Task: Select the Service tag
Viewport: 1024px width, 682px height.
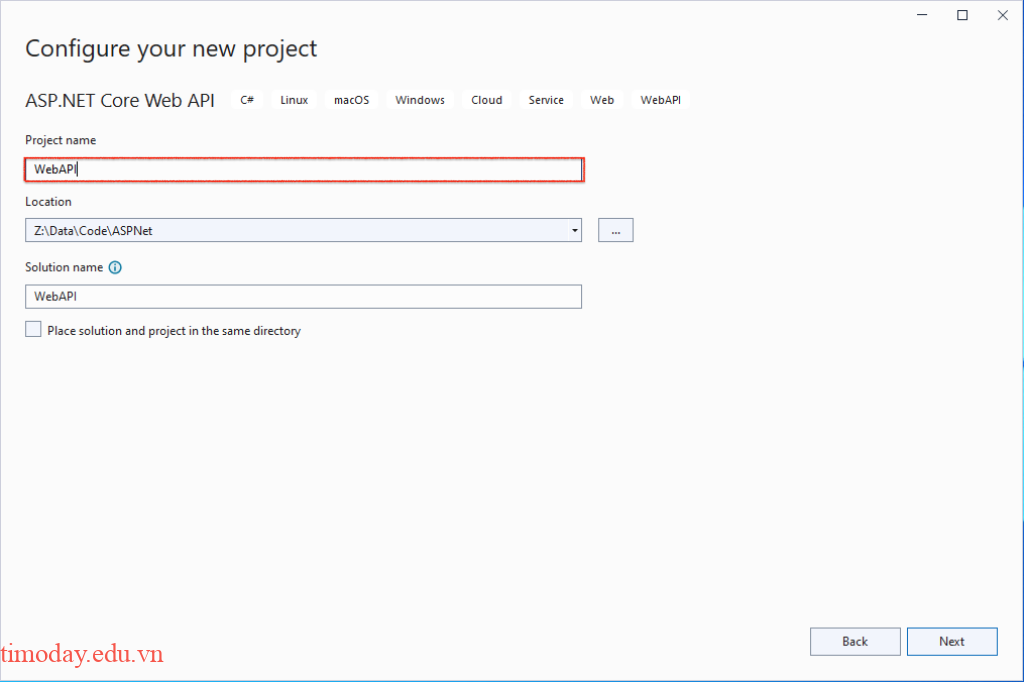Action: [545, 99]
